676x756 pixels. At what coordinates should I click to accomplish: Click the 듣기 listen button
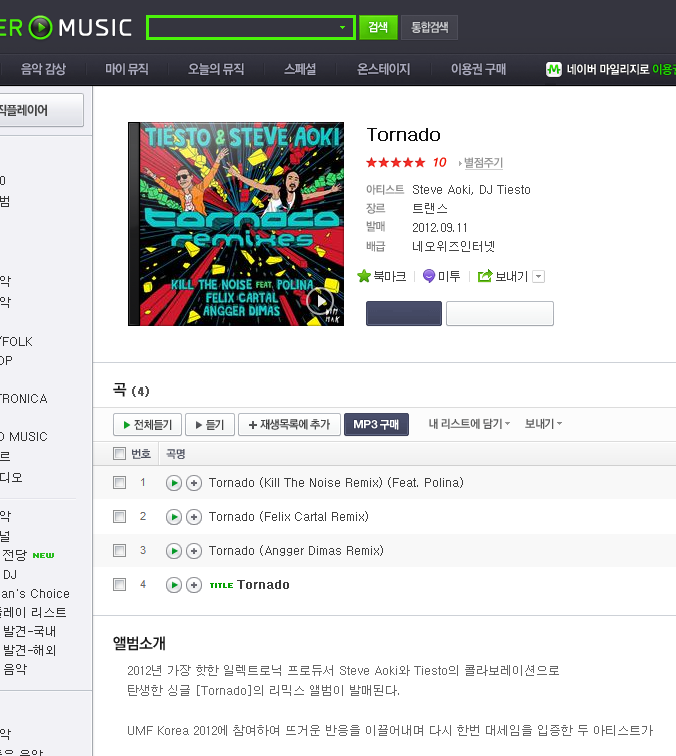click(210, 425)
